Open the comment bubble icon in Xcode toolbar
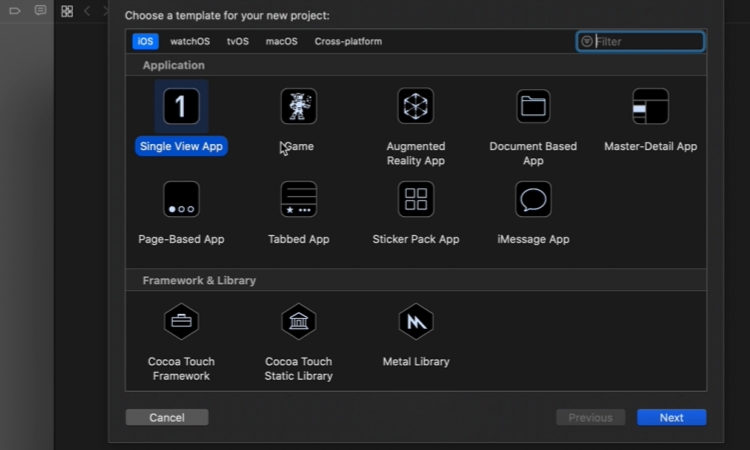750x450 pixels. pos(41,10)
